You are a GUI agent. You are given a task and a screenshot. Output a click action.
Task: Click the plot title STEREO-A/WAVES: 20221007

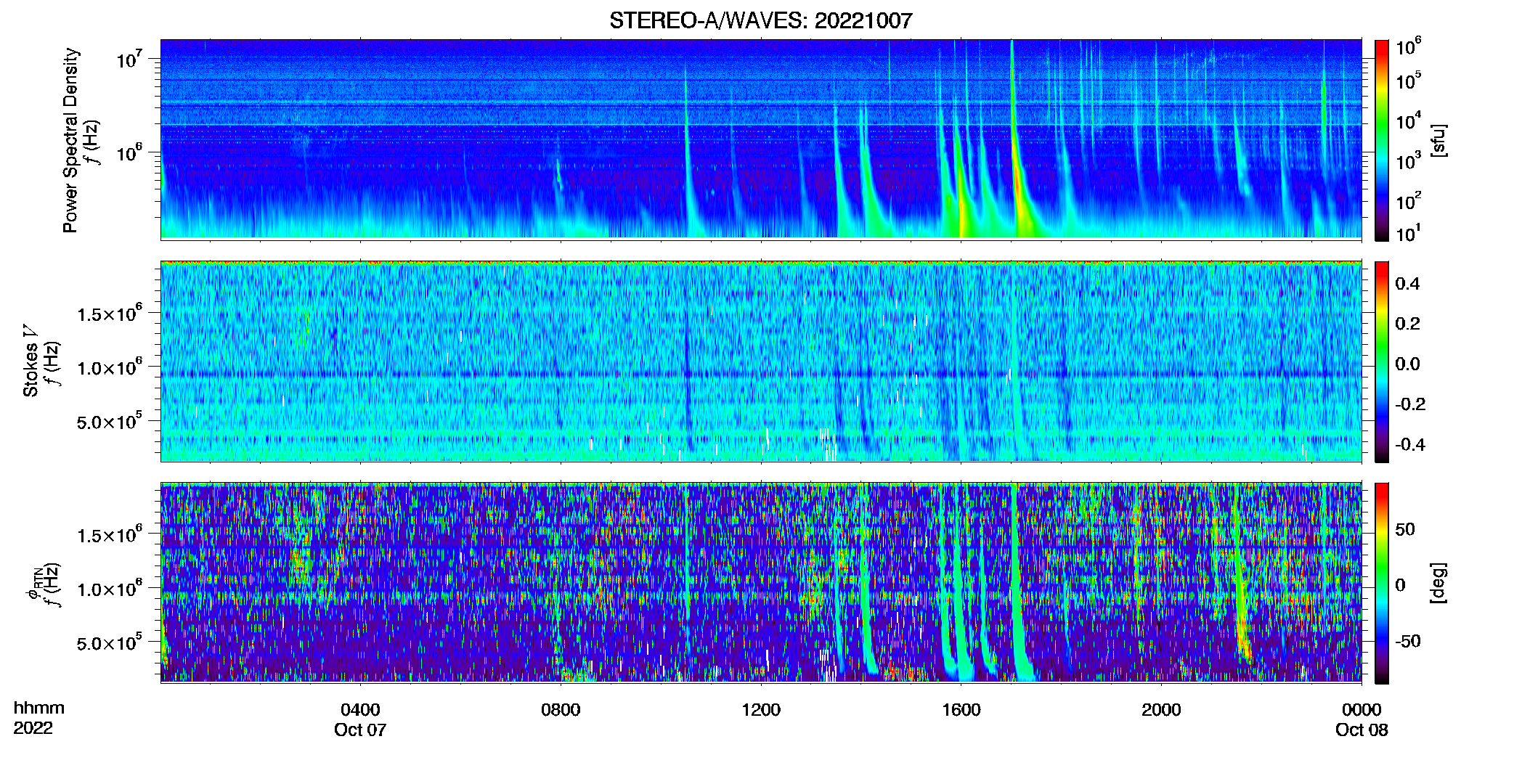point(760,20)
